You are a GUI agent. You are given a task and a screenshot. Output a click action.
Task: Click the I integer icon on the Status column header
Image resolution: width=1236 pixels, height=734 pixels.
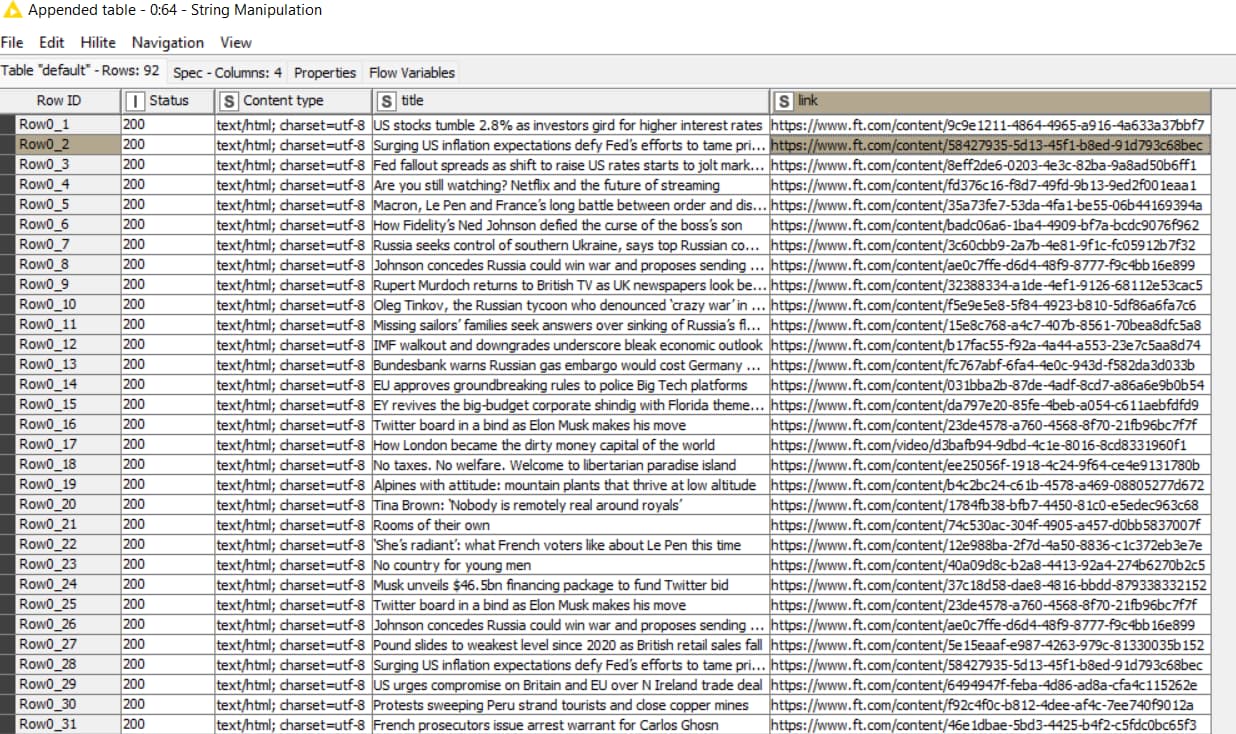(x=137, y=100)
